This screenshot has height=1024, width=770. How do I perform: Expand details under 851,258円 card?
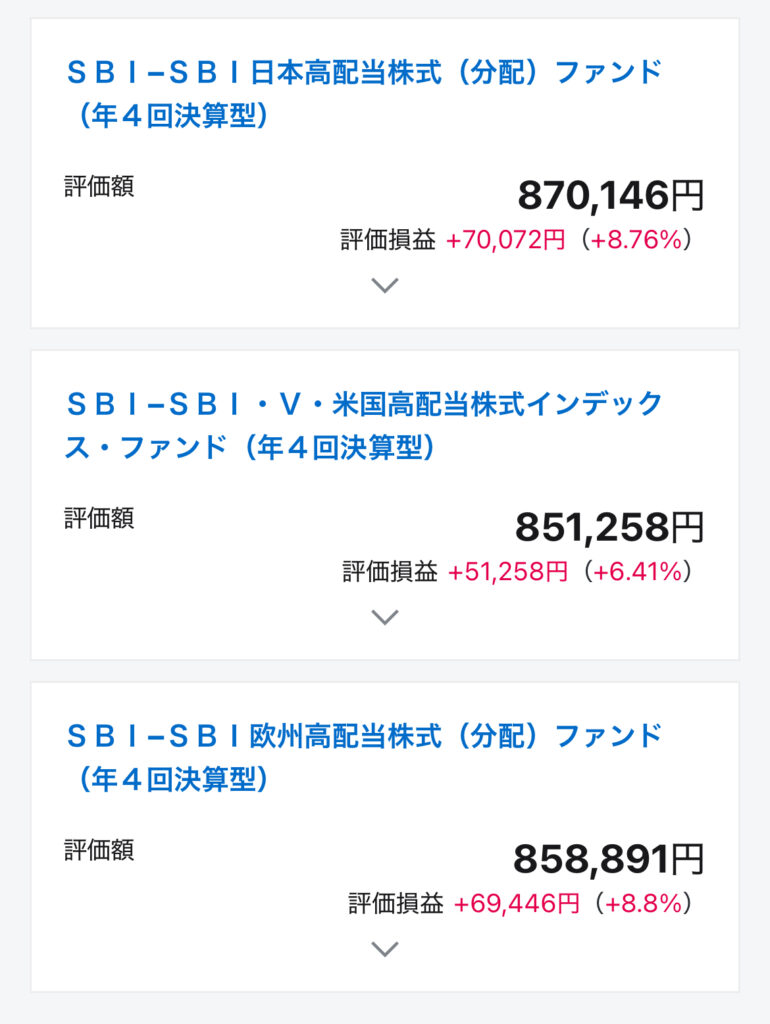click(x=385, y=617)
